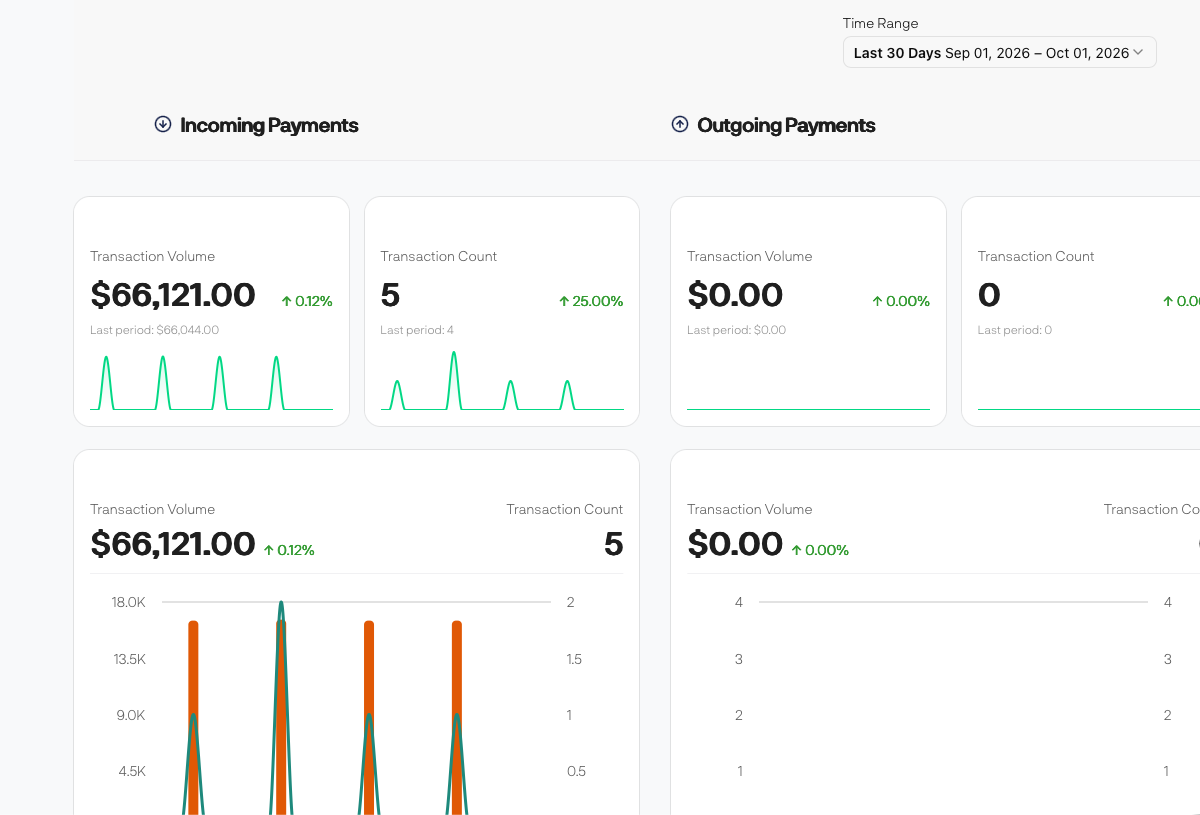Select the Incoming Payments heading
The image size is (1200, 815).
[x=269, y=125]
